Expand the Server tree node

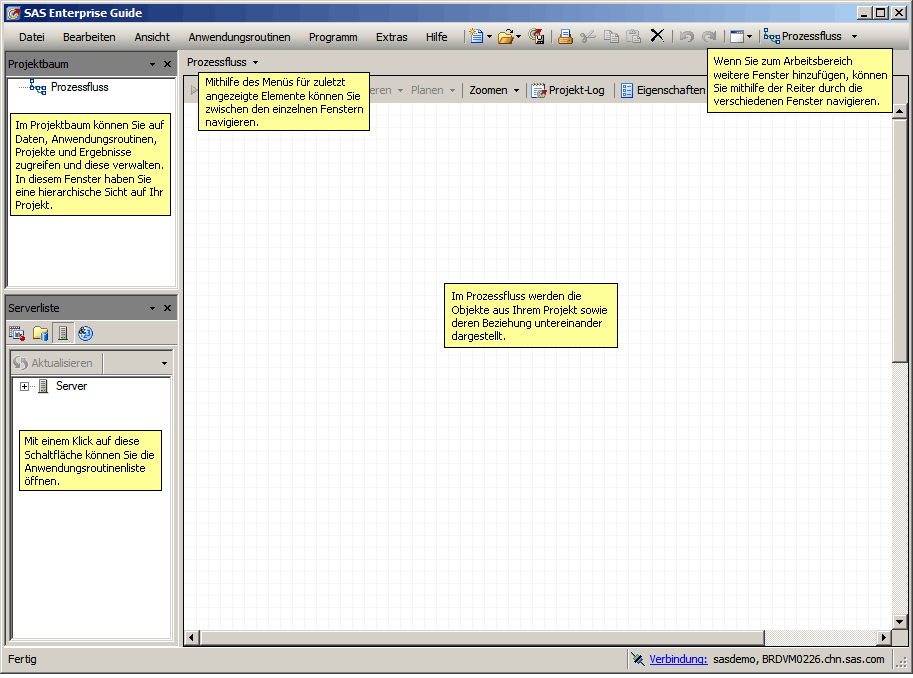[x=24, y=386]
